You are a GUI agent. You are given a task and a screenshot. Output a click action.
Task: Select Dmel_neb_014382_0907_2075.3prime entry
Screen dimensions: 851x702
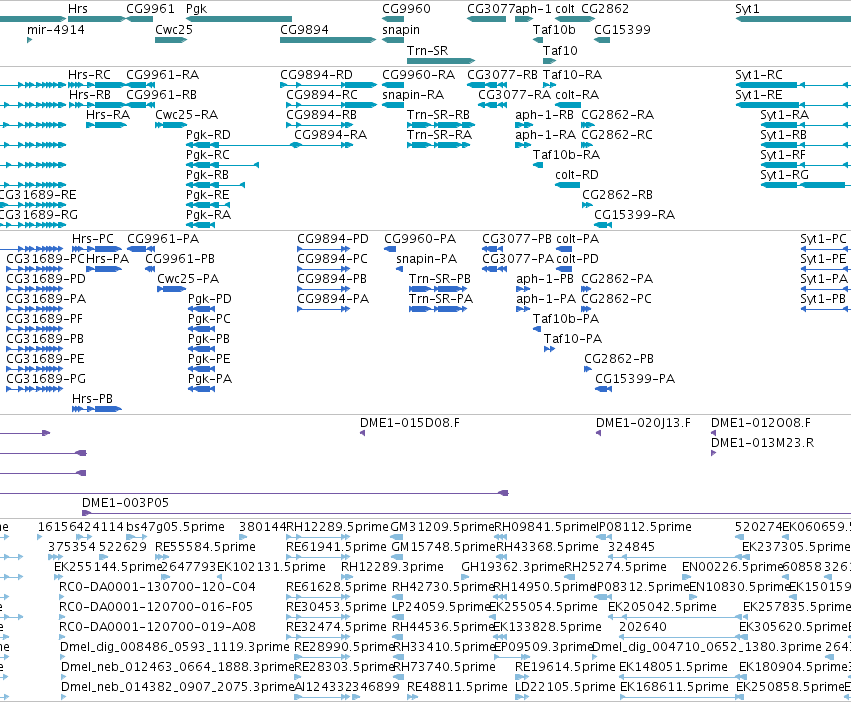click(177, 687)
